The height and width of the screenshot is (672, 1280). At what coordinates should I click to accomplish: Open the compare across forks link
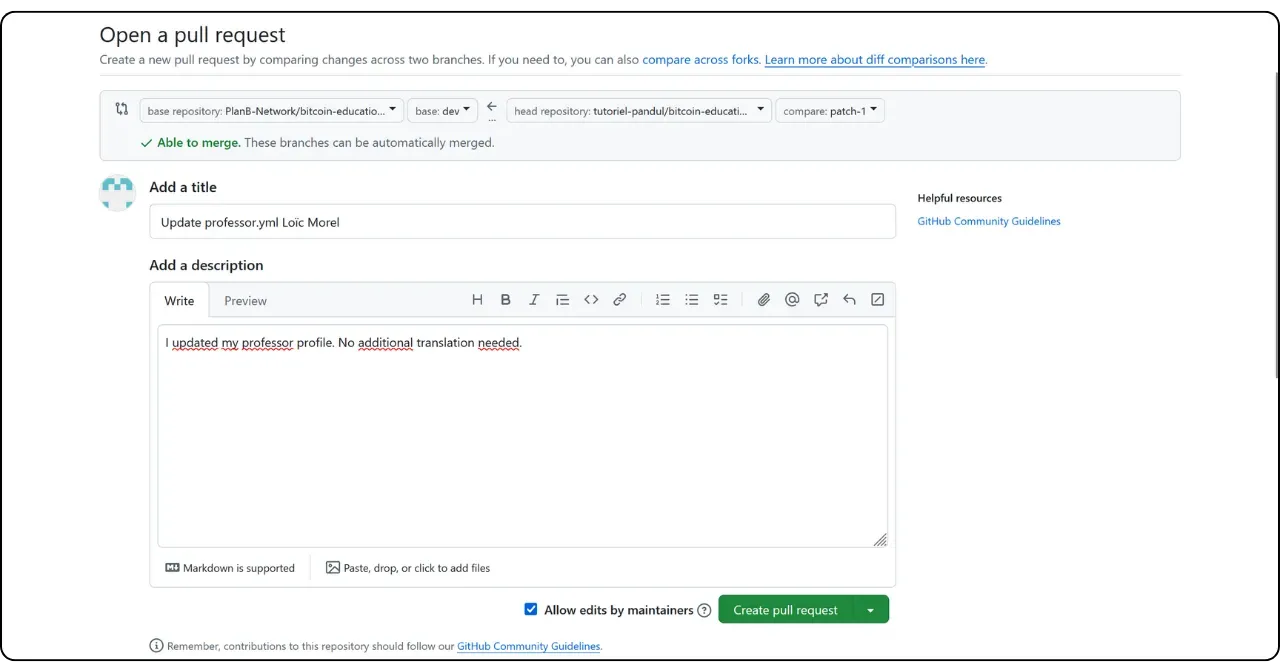(x=700, y=60)
